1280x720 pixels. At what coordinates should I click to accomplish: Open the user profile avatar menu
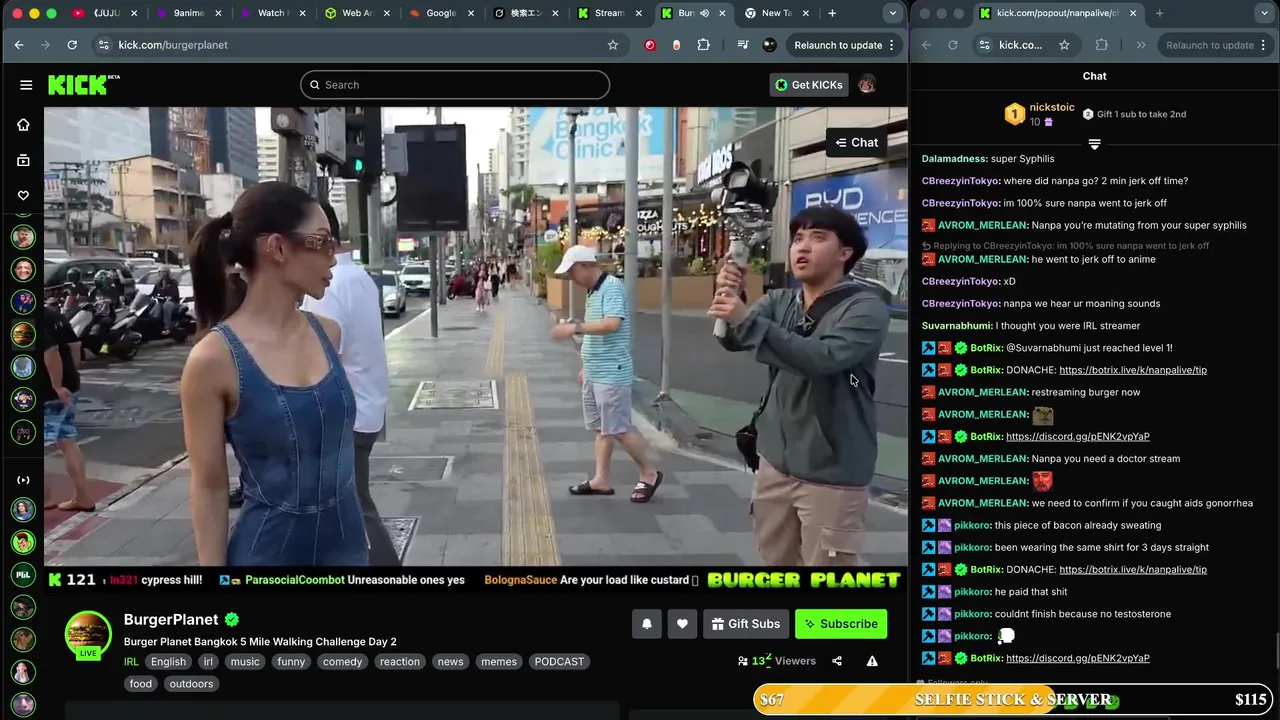pyautogui.click(x=867, y=85)
